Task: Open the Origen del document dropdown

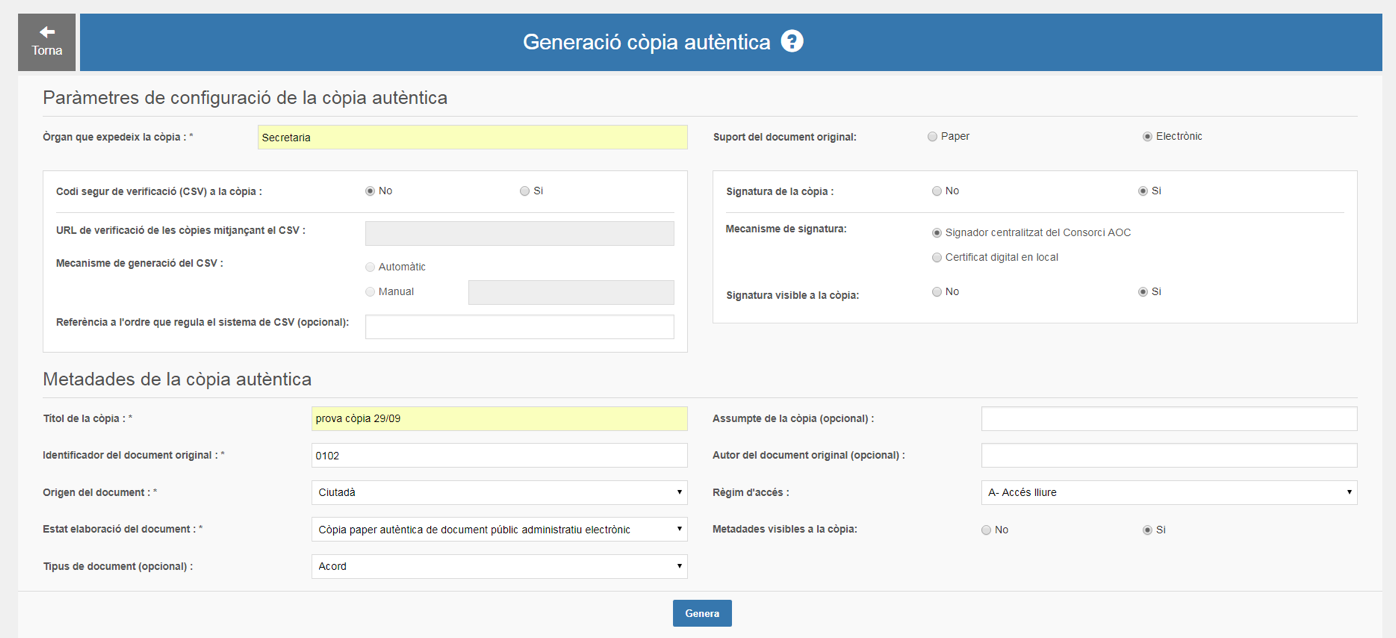Action: click(x=499, y=492)
